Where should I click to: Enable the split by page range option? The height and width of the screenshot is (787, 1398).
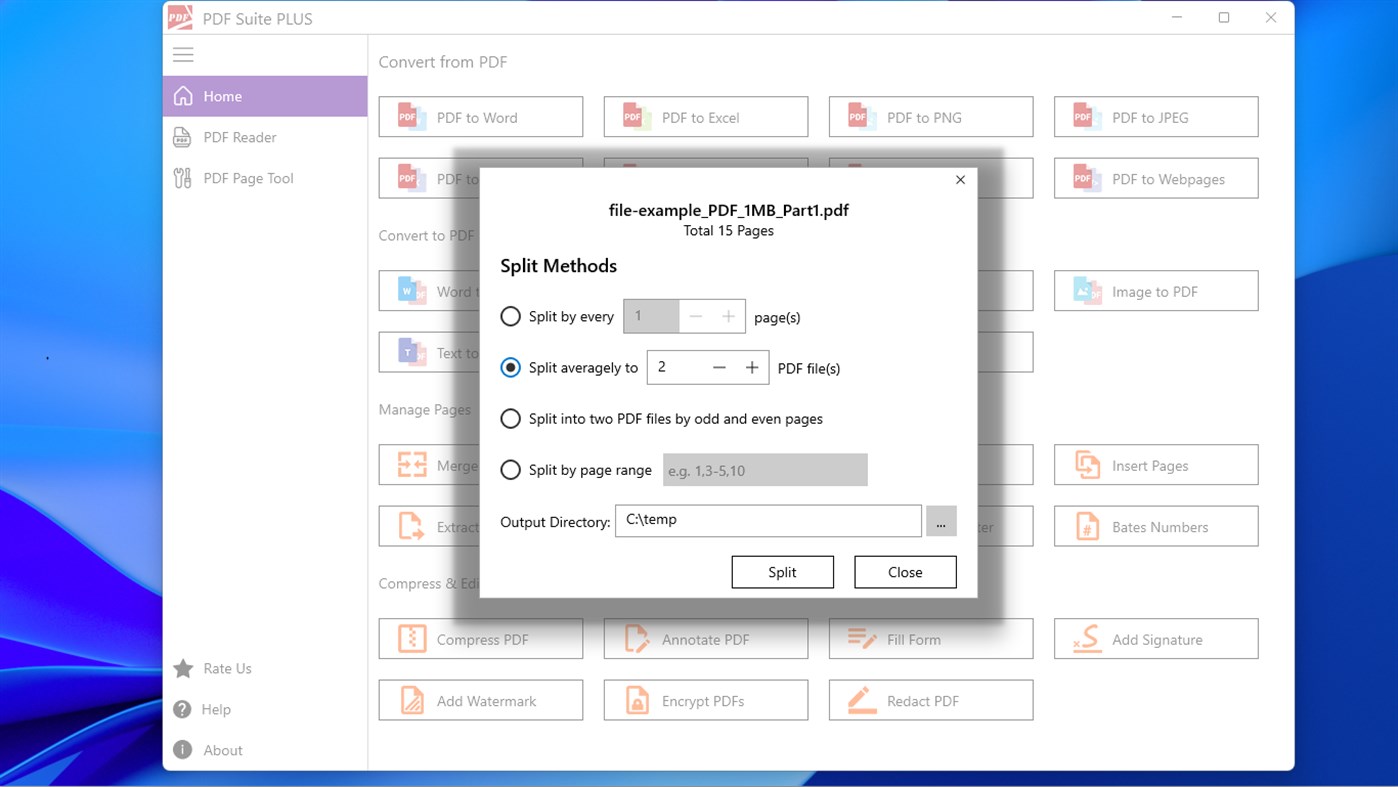tap(510, 470)
